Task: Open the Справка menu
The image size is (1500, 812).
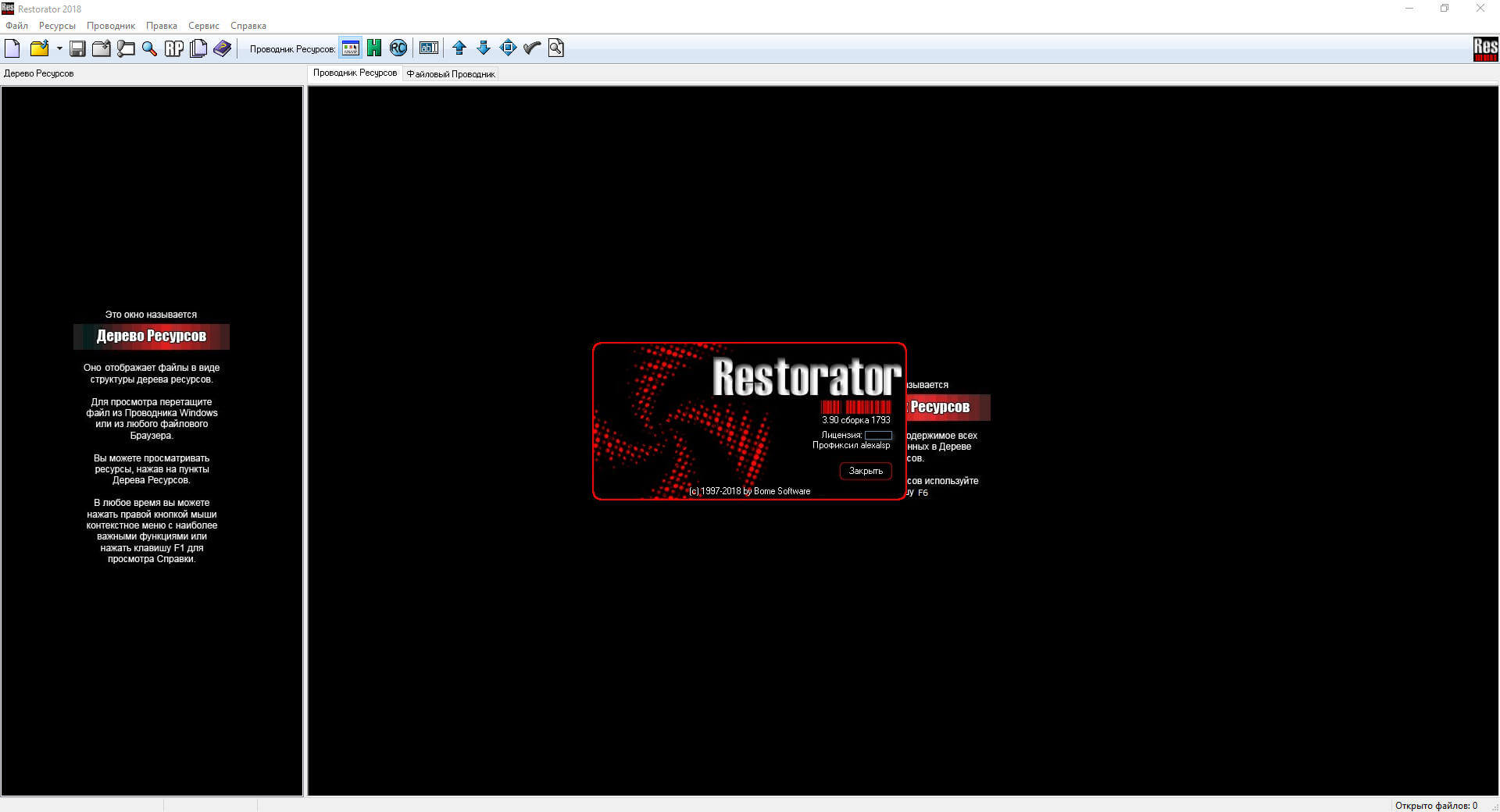Action: pyautogui.click(x=248, y=26)
